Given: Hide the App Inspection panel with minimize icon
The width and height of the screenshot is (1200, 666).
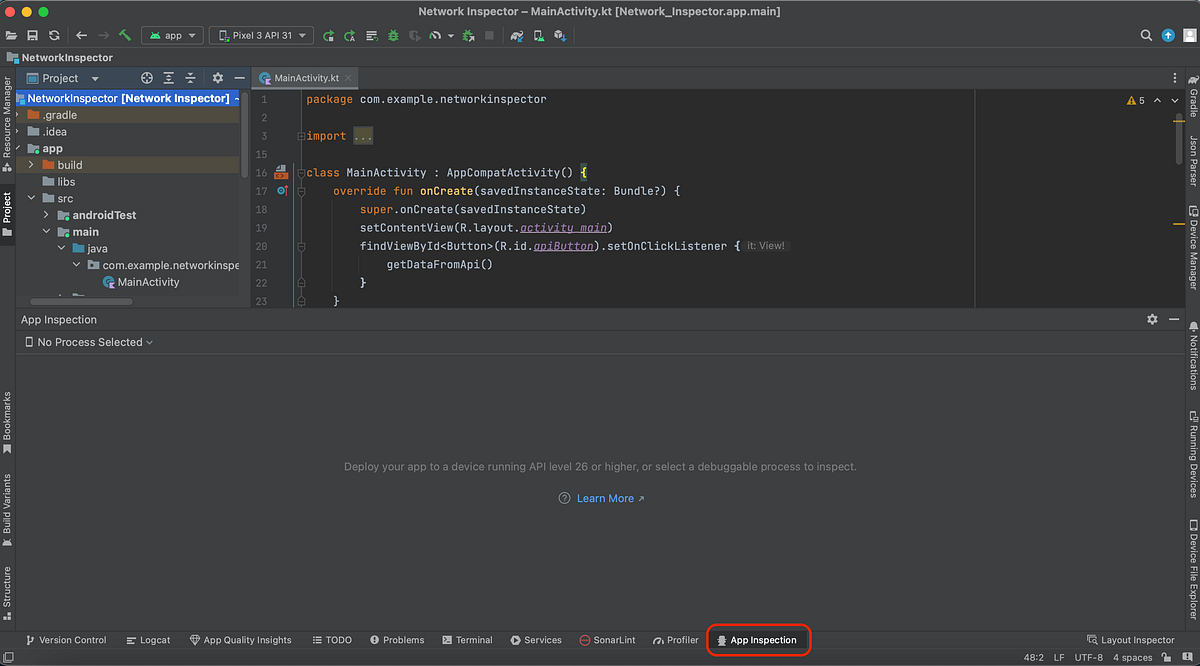Looking at the screenshot, I should pyautogui.click(x=1173, y=319).
